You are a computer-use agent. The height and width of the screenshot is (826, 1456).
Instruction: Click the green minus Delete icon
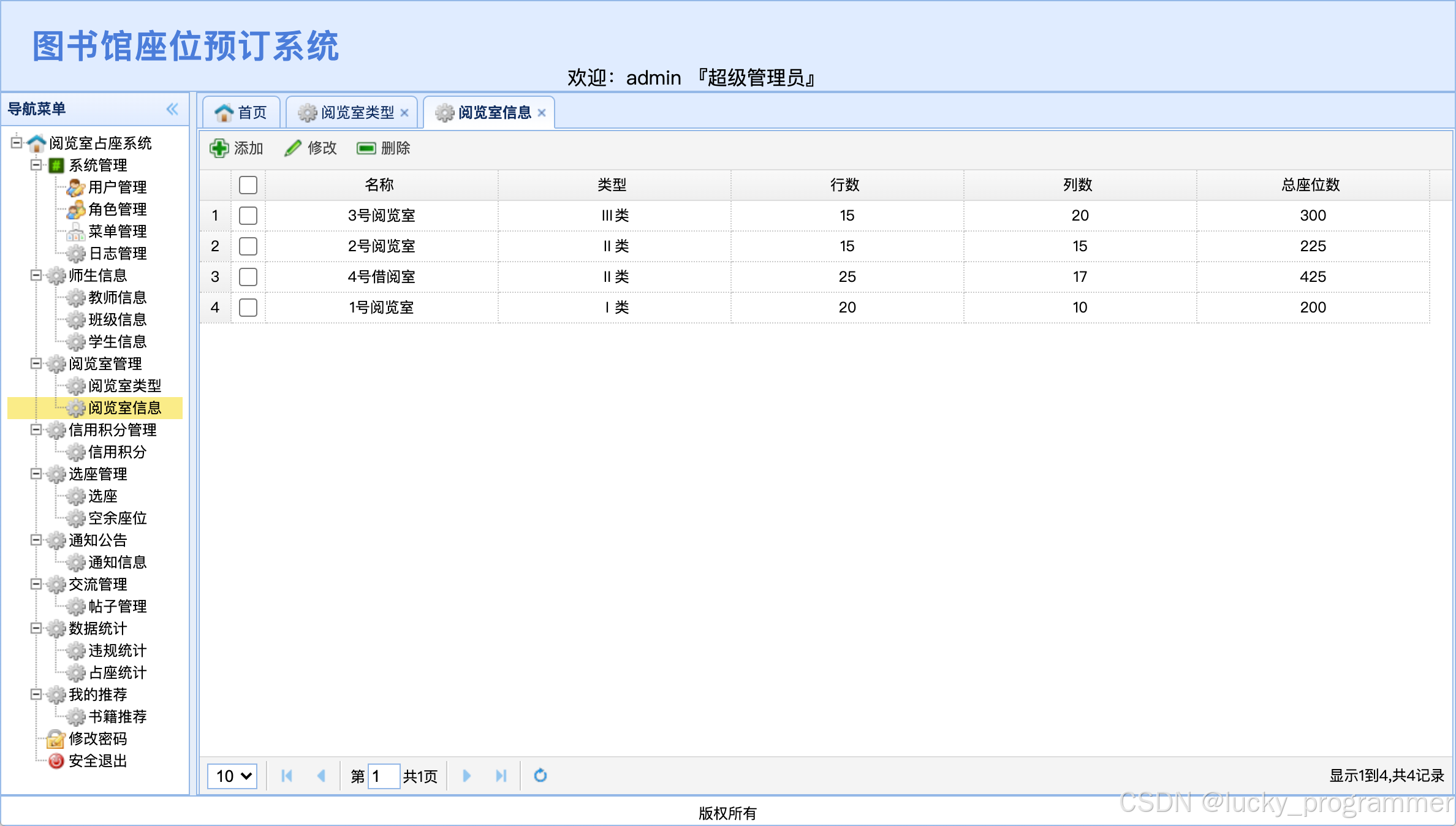tap(366, 148)
